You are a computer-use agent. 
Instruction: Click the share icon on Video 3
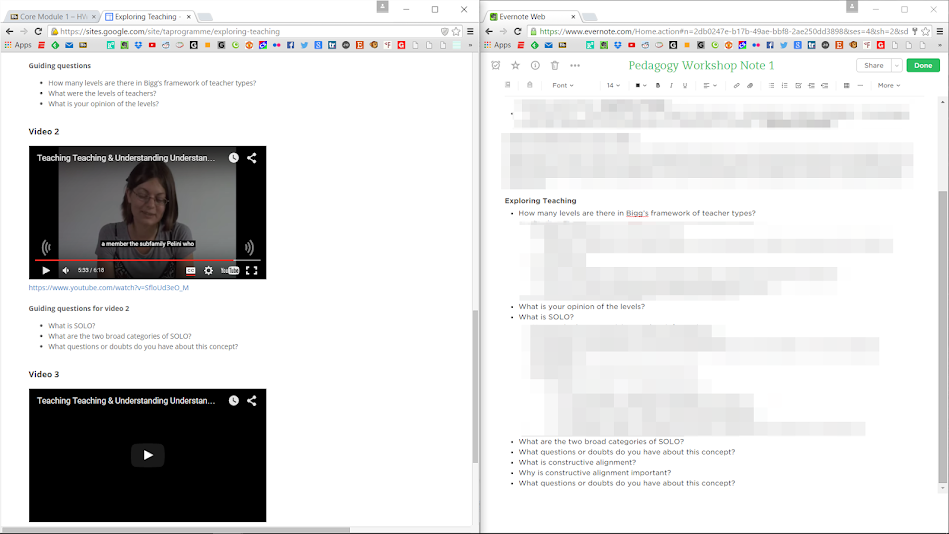(x=252, y=400)
